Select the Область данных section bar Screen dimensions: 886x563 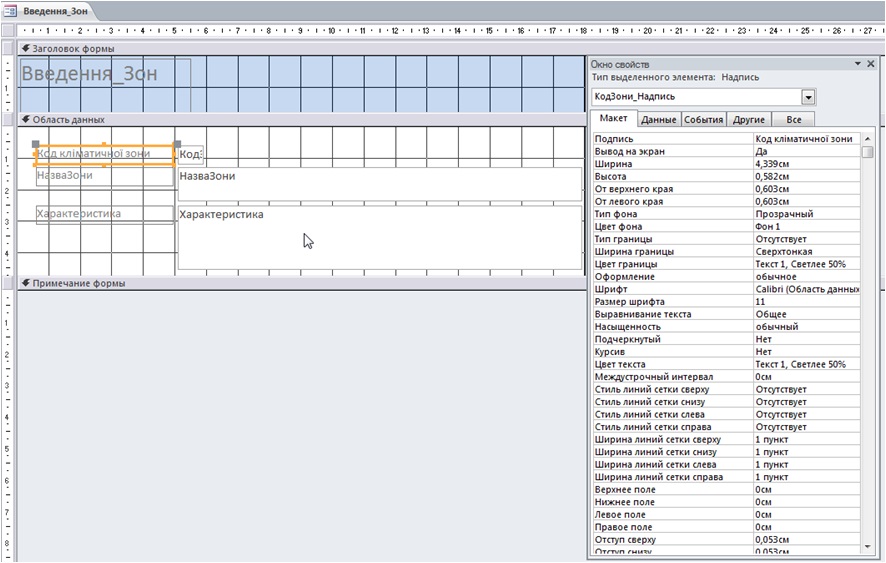[x=300, y=119]
